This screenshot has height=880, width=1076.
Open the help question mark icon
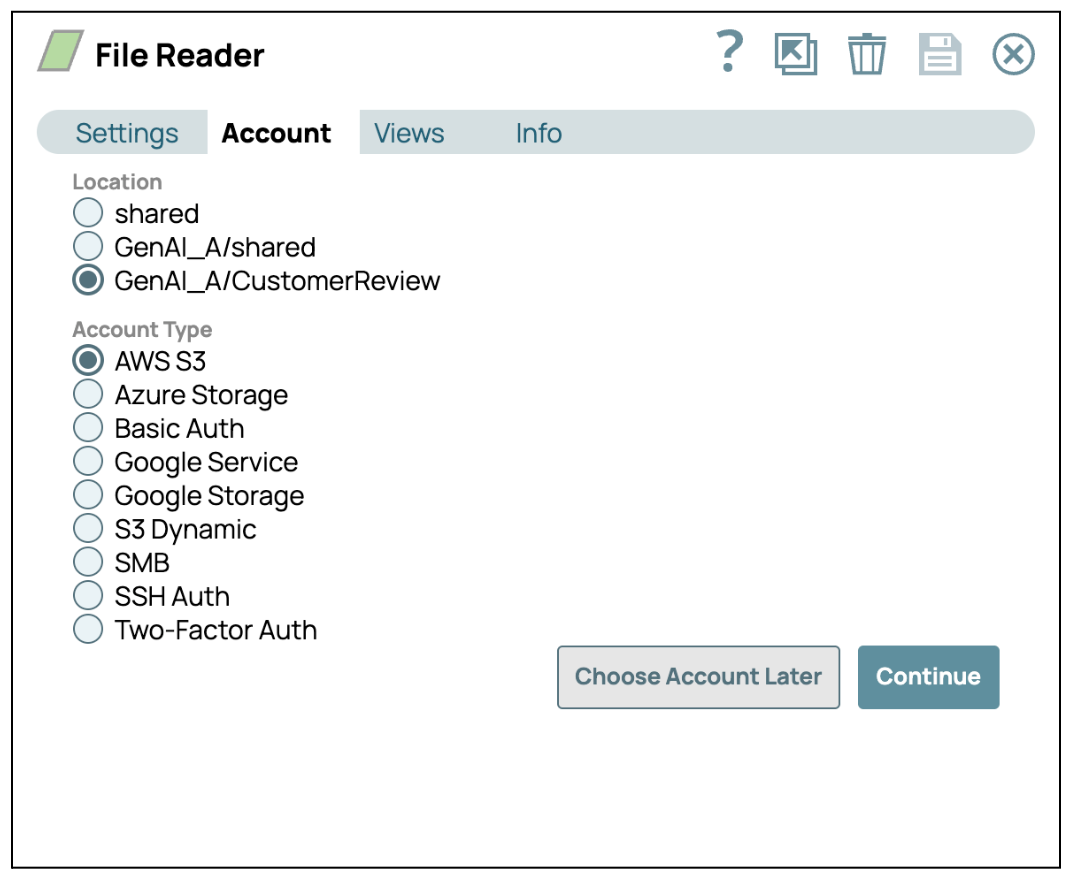(x=731, y=52)
